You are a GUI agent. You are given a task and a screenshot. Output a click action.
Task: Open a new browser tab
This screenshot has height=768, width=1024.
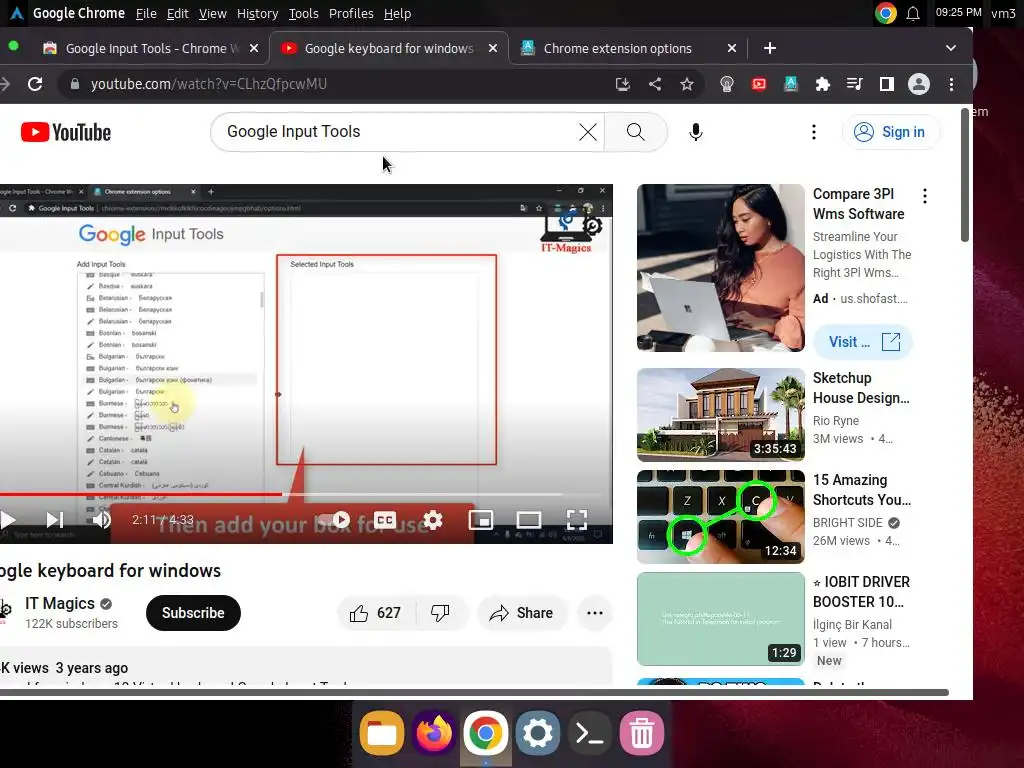769,48
